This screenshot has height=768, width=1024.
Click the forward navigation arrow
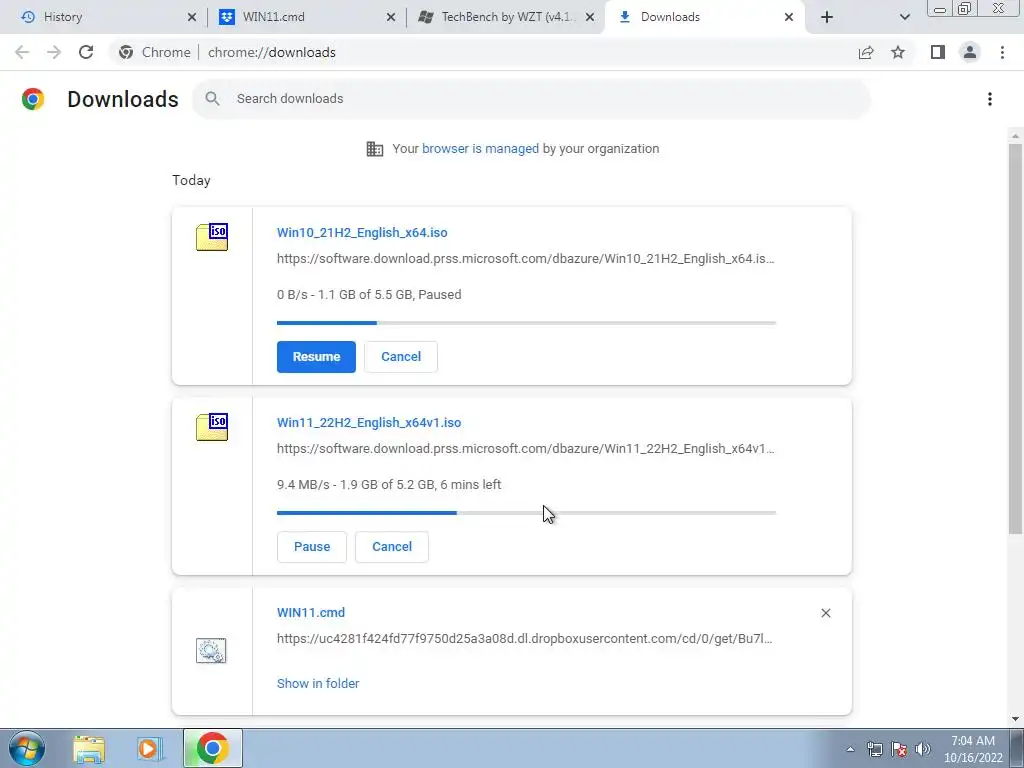pyautogui.click(x=54, y=52)
